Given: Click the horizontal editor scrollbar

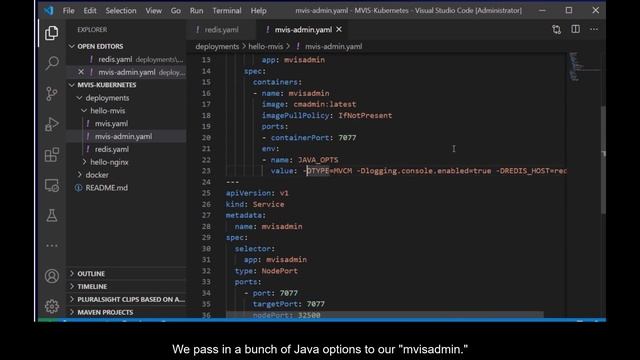Looking at the screenshot, I should [384, 315].
